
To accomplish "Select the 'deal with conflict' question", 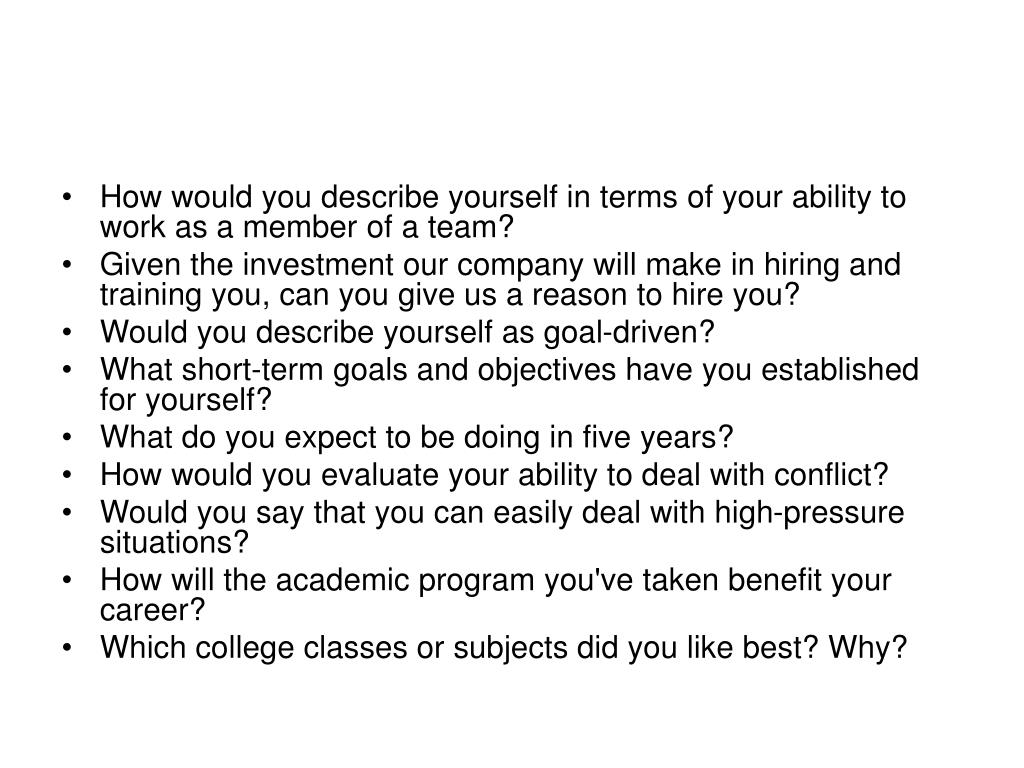I will point(494,475).
